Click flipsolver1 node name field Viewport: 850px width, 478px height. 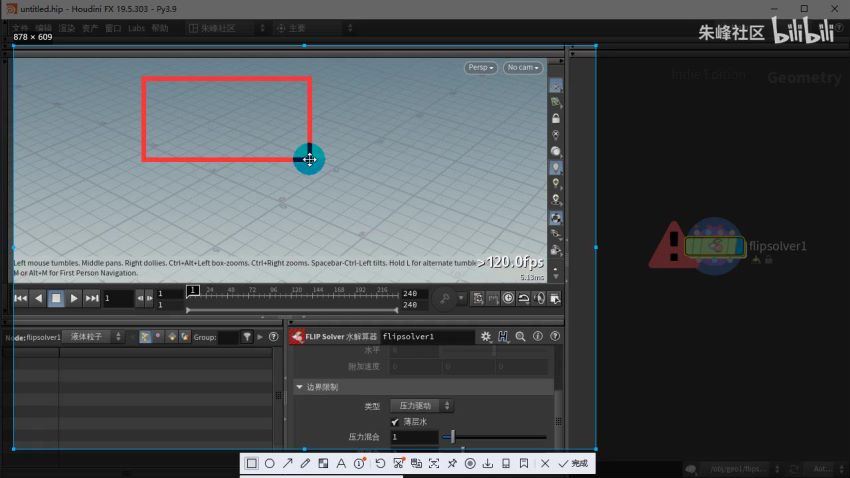tap(427, 337)
